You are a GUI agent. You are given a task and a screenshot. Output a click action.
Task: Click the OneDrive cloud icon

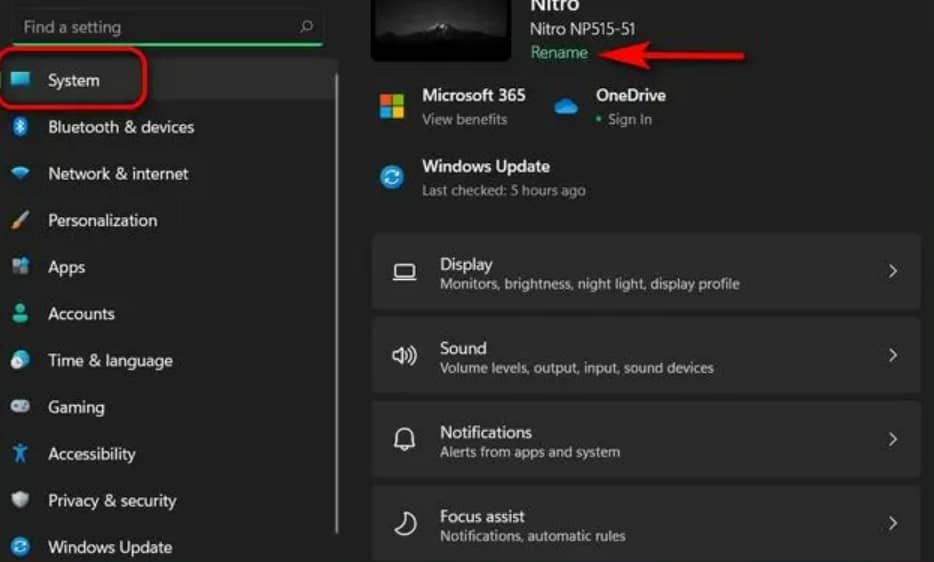click(x=565, y=107)
